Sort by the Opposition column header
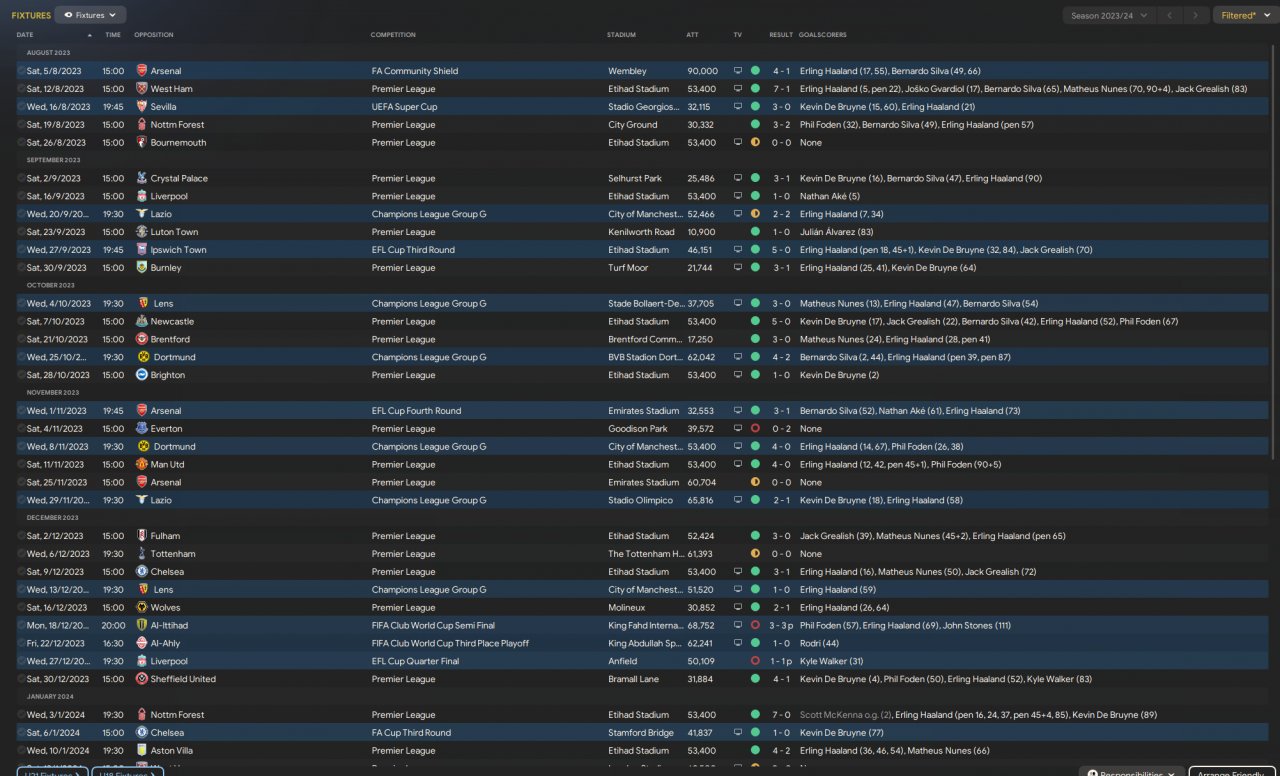 (153, 35)
